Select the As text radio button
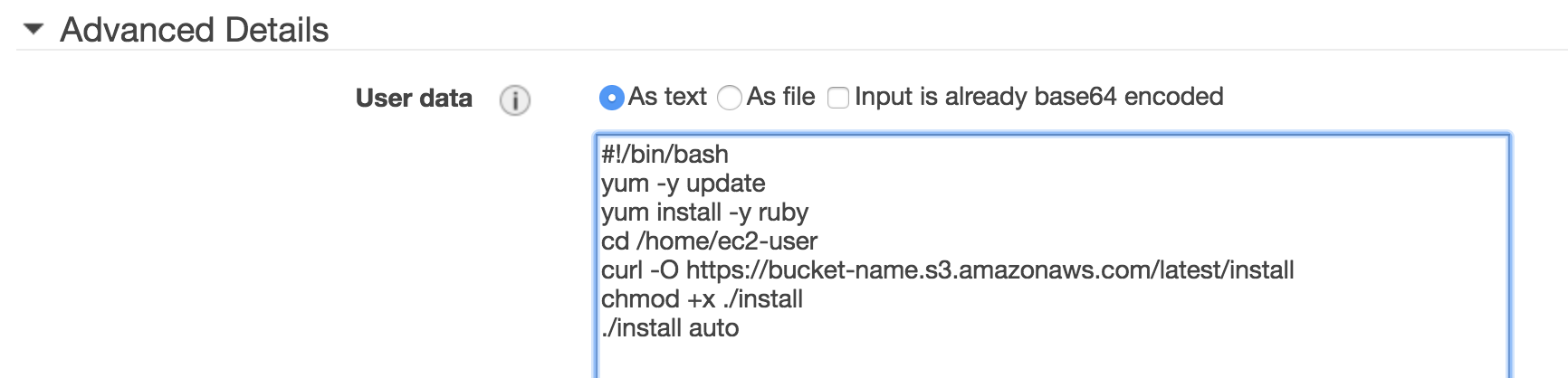The height and width of the screenshot is (378, 1568). point(612,98)
